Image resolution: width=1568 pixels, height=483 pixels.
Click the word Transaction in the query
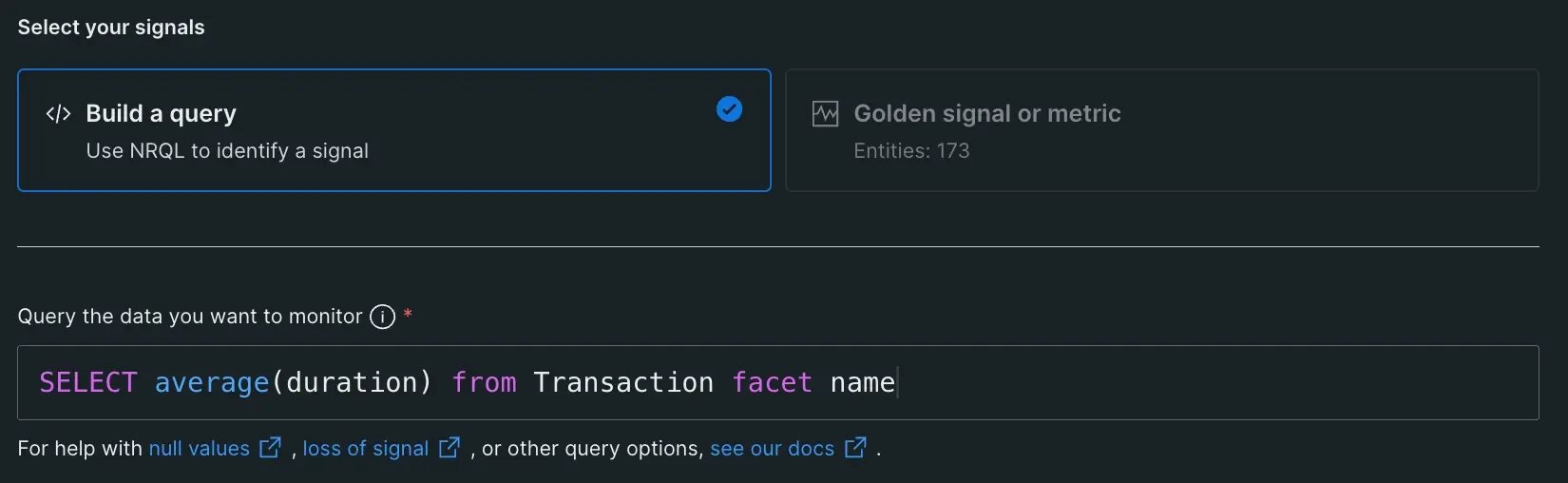tap(622, 383)
